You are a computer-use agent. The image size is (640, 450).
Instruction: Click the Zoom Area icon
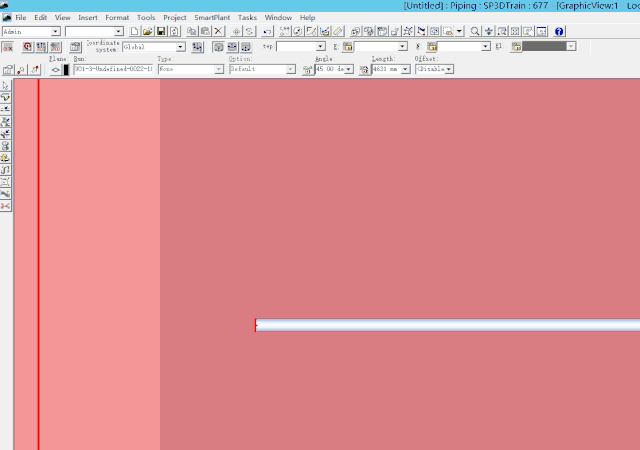point(502,31)
